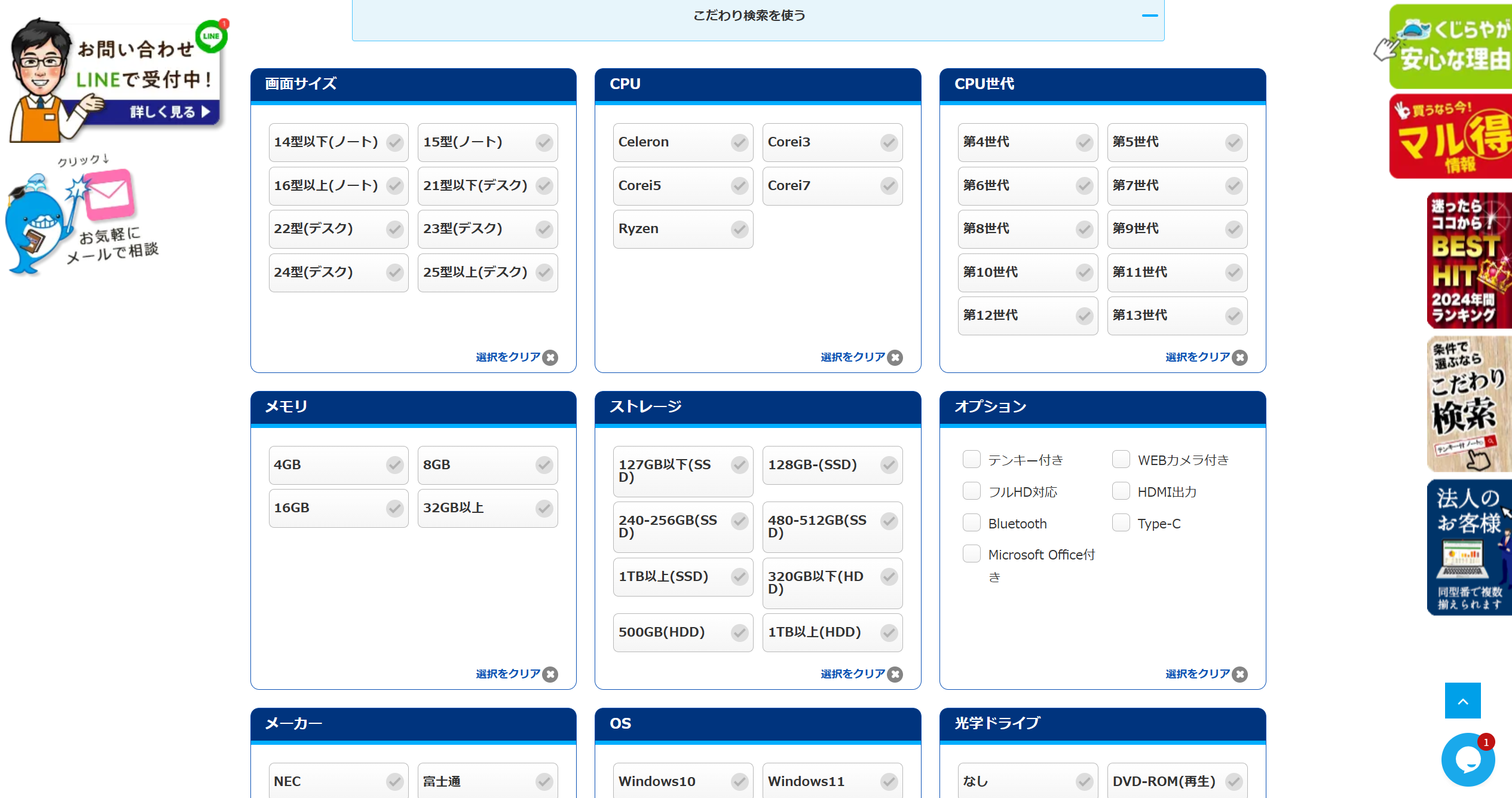Click 選択をクリア link in CPU世代 panel
This screenshot has width=1512, height=798.
click(1198, 357)
